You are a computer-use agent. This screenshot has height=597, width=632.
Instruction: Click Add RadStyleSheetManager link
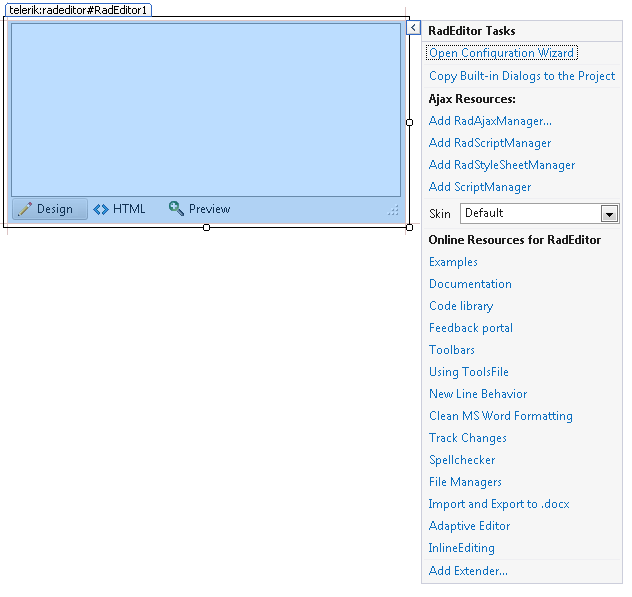[x=502, y=165]
